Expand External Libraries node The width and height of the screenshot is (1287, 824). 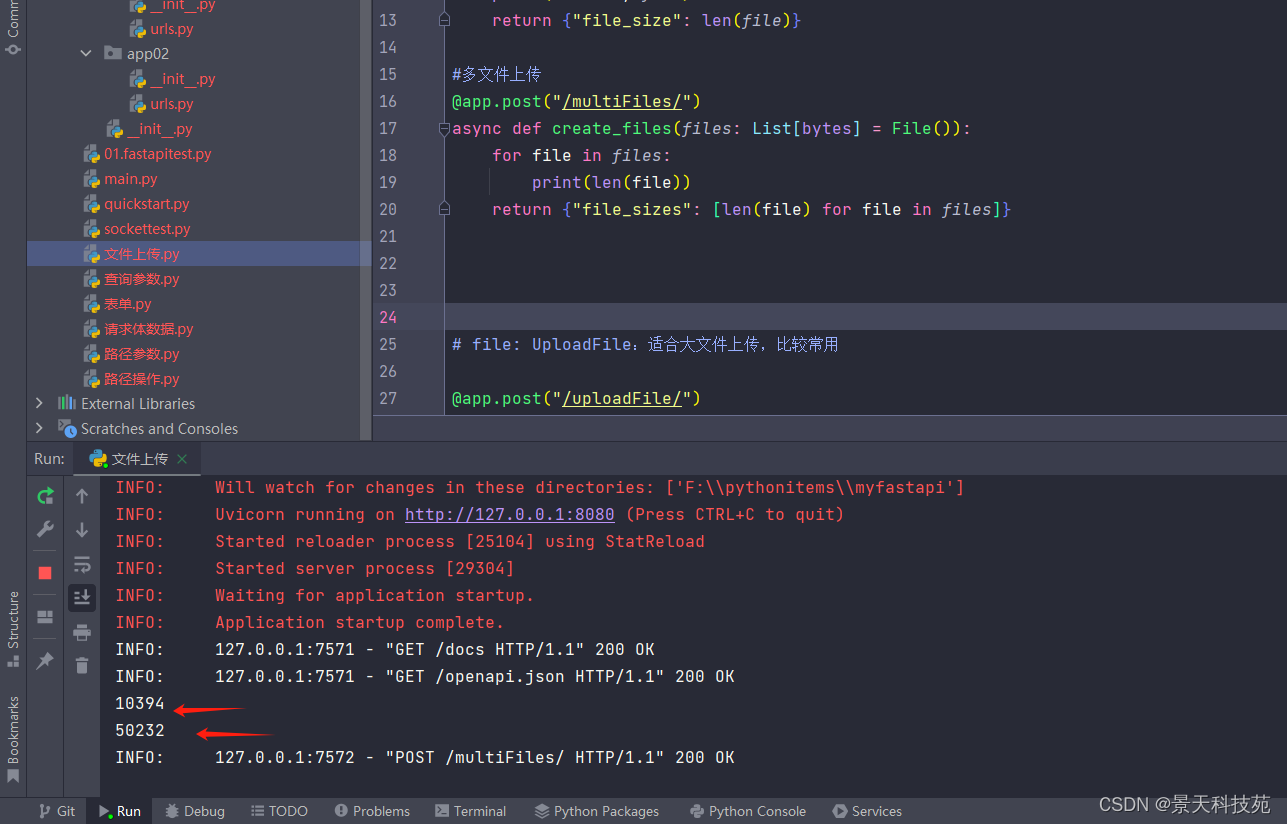(39, 403)
